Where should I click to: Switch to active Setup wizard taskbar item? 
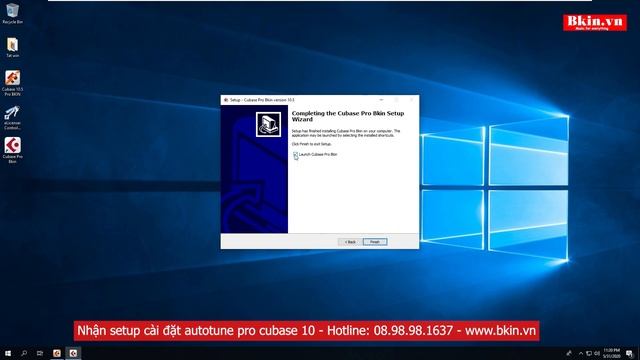point(73,353)
